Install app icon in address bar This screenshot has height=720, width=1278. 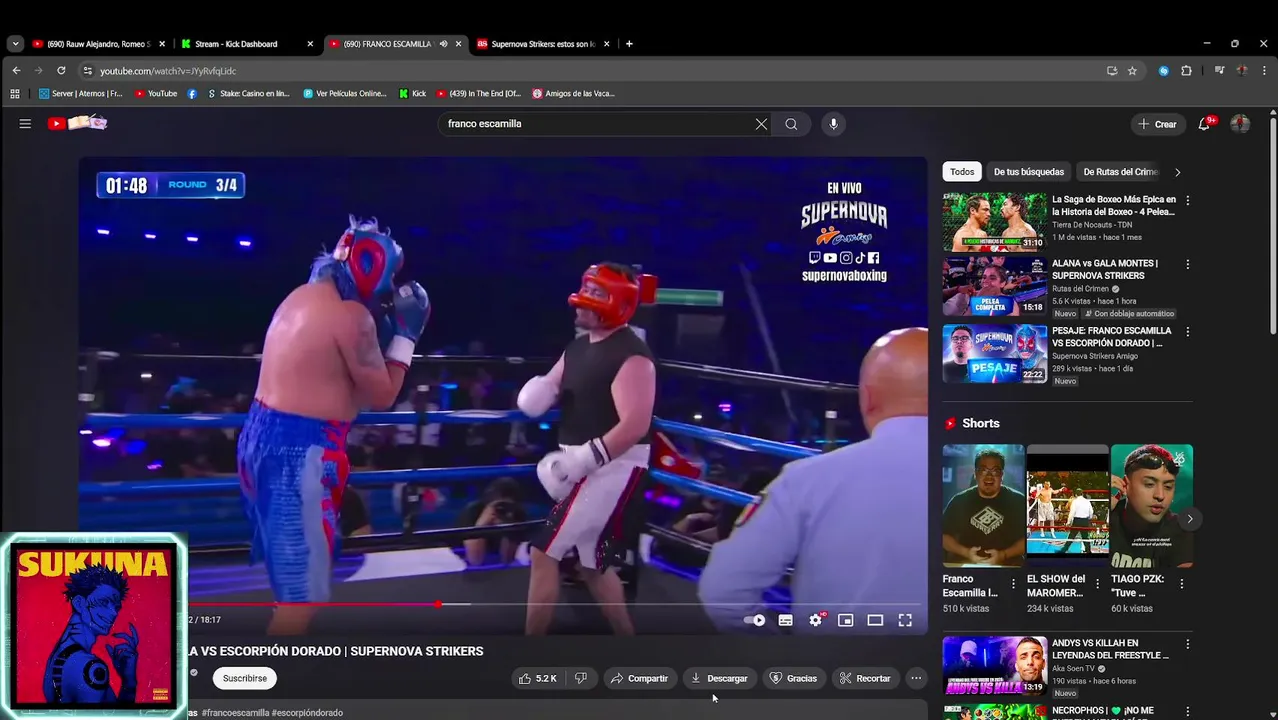[1112, 71]
